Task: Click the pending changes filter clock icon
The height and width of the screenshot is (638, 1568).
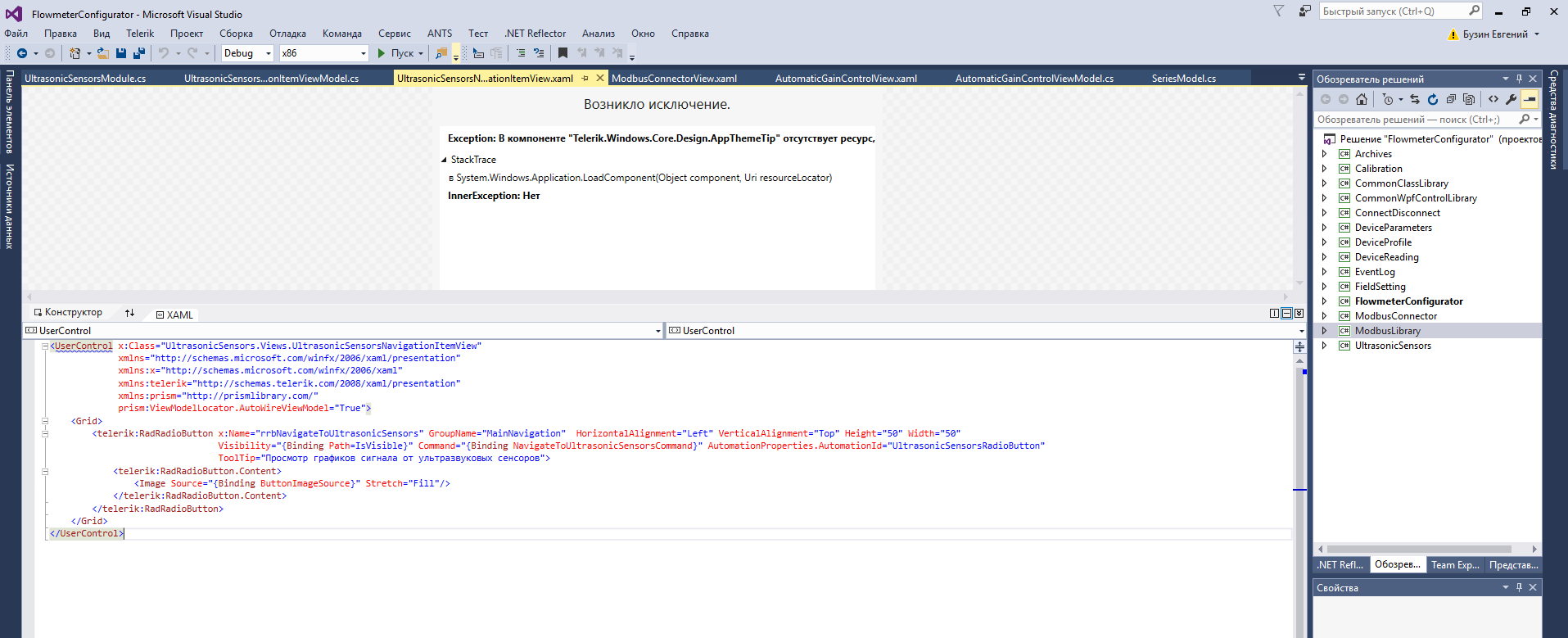Action: pyautogui.click(x=1387, y=99)
